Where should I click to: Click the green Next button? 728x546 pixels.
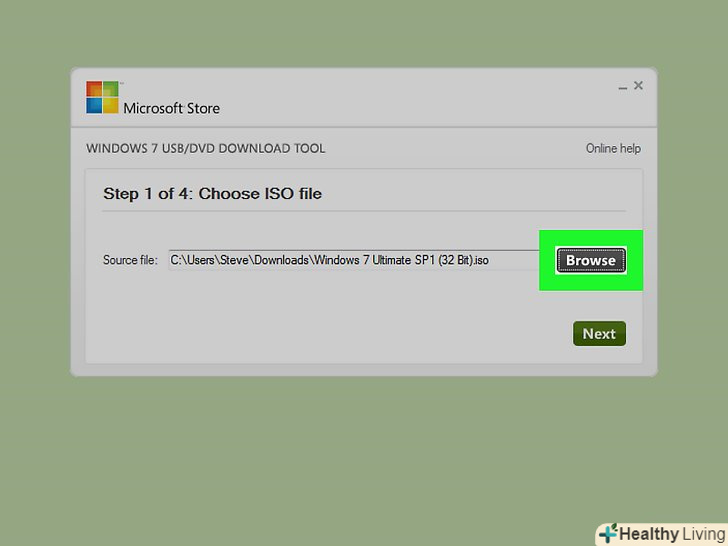(x=599, y=334)
